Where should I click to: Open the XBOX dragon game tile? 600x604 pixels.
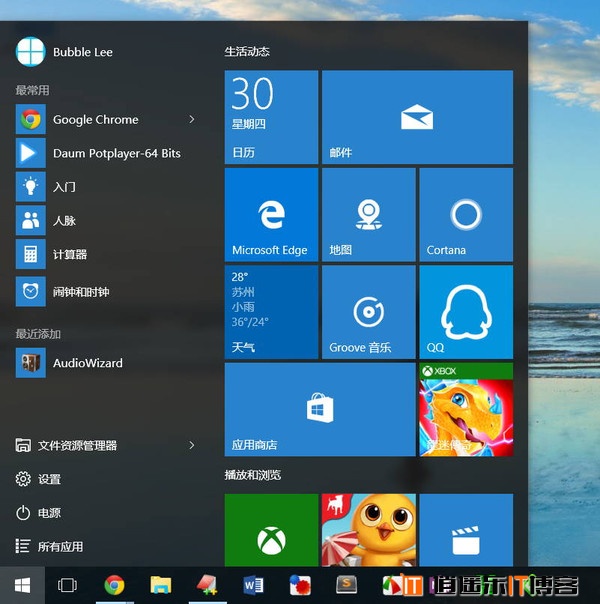point(466,409)
